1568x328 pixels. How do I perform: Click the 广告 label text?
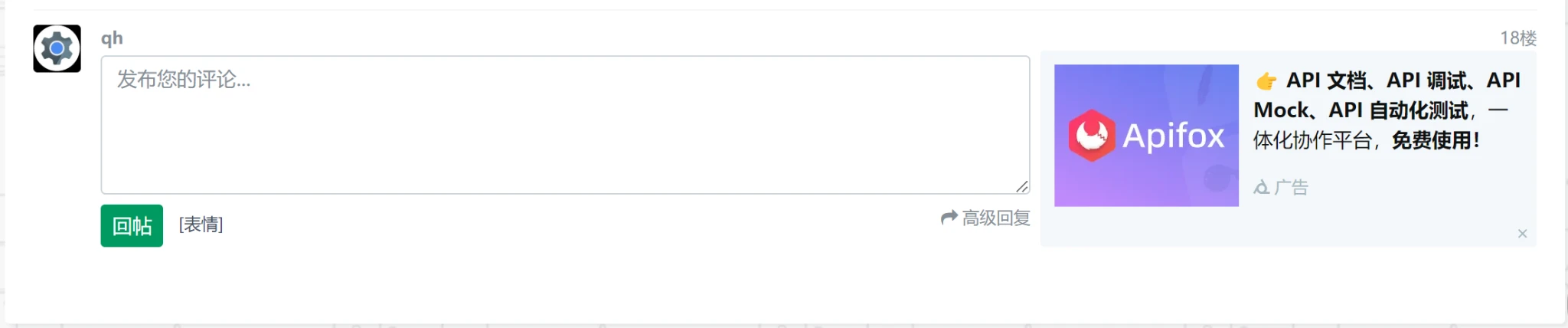[1292, 187]
